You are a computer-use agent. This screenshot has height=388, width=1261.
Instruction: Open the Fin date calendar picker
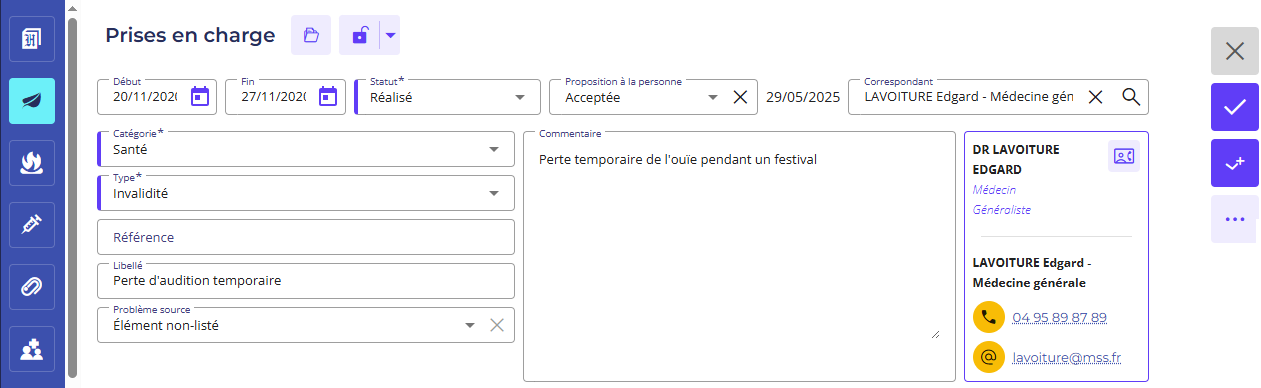pyautogui.click(x=328, y=97)
